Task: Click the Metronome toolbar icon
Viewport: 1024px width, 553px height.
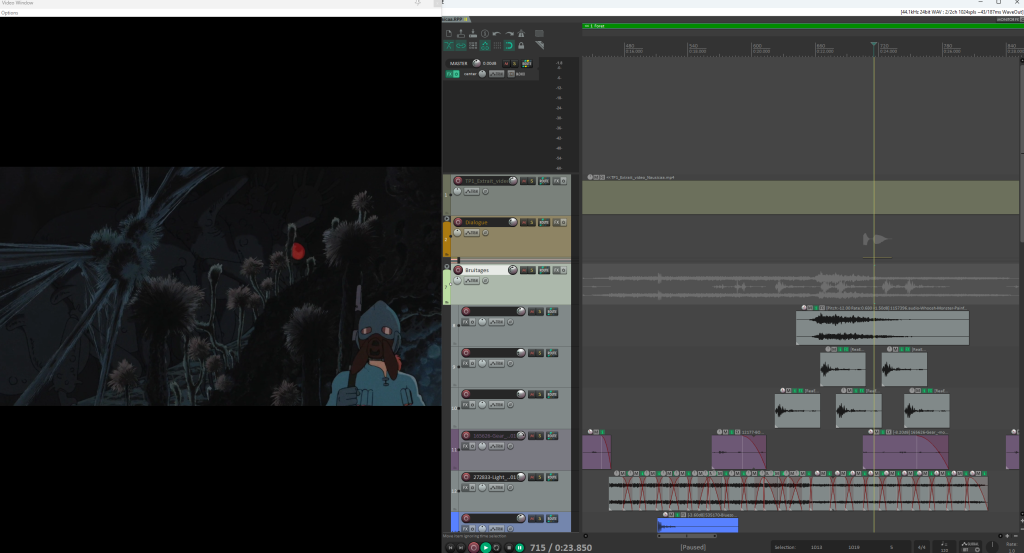Action: pos(521,33)
